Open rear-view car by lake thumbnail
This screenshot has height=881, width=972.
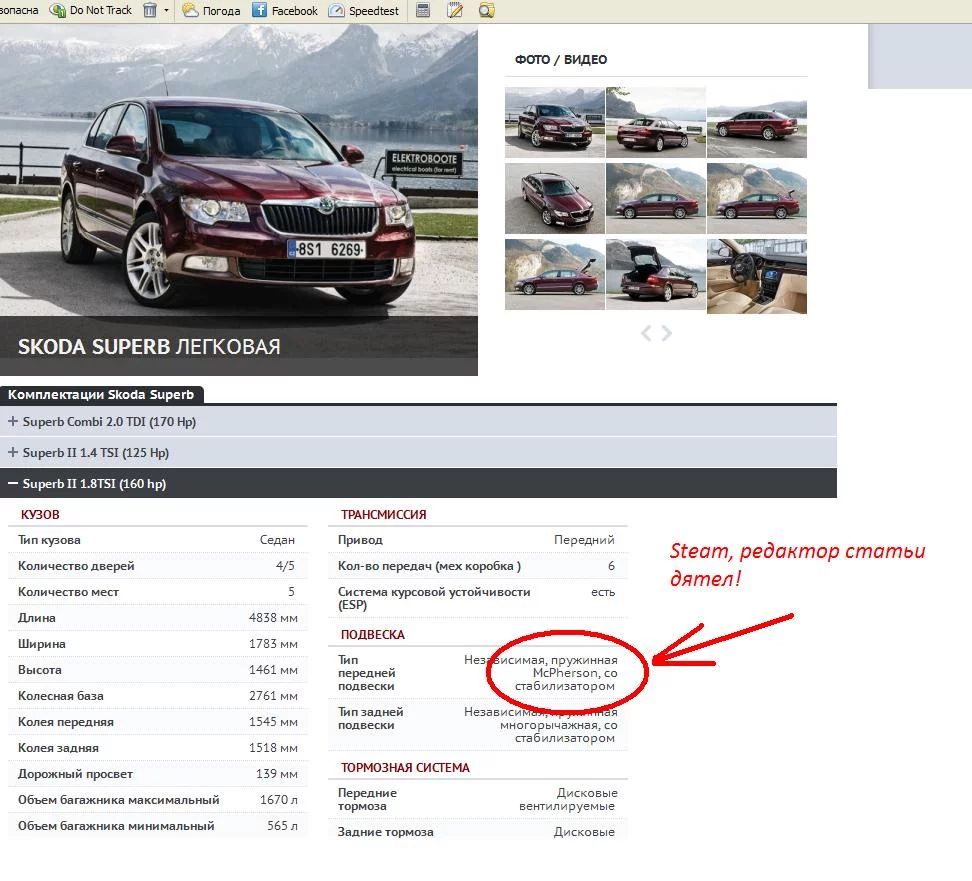tap(655, 122)
